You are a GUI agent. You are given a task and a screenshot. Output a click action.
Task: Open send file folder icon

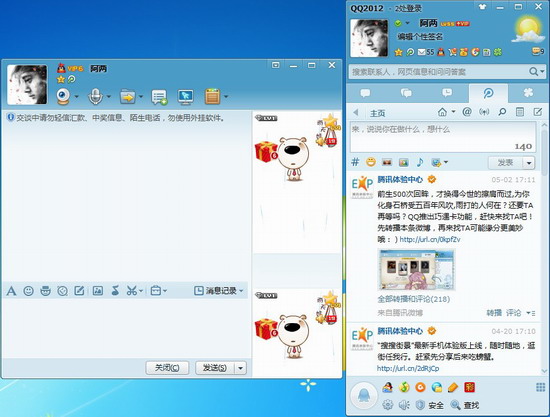pyautogui.click(x=128, y=96)
